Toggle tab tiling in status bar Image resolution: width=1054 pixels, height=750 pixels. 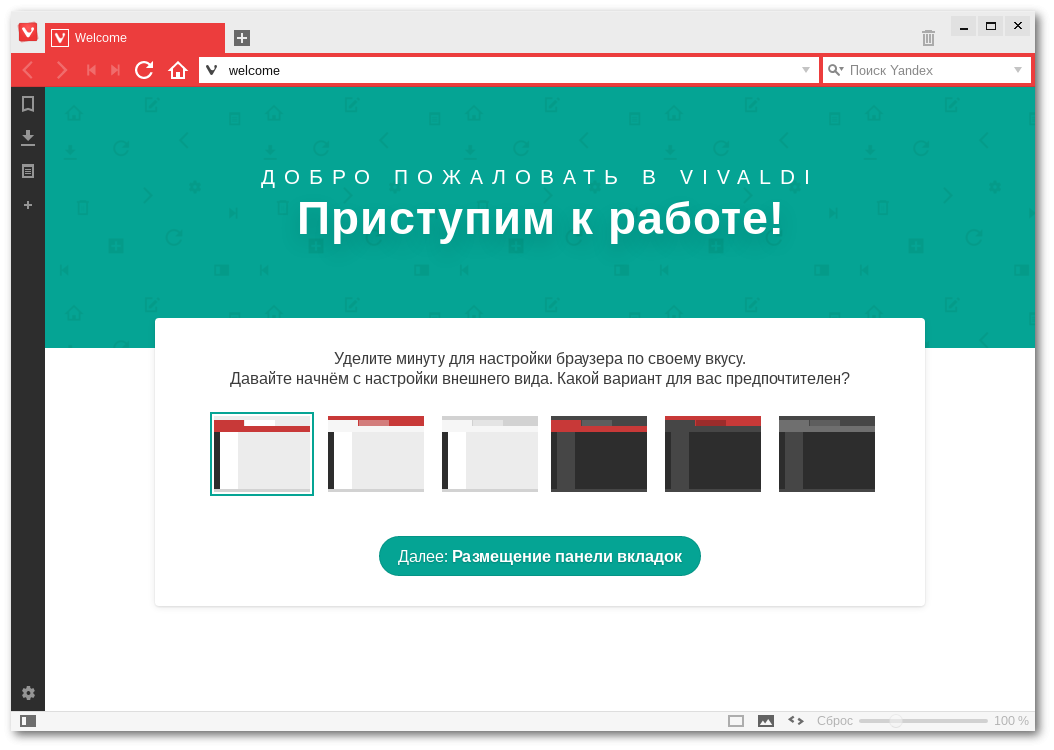[736, 721]
